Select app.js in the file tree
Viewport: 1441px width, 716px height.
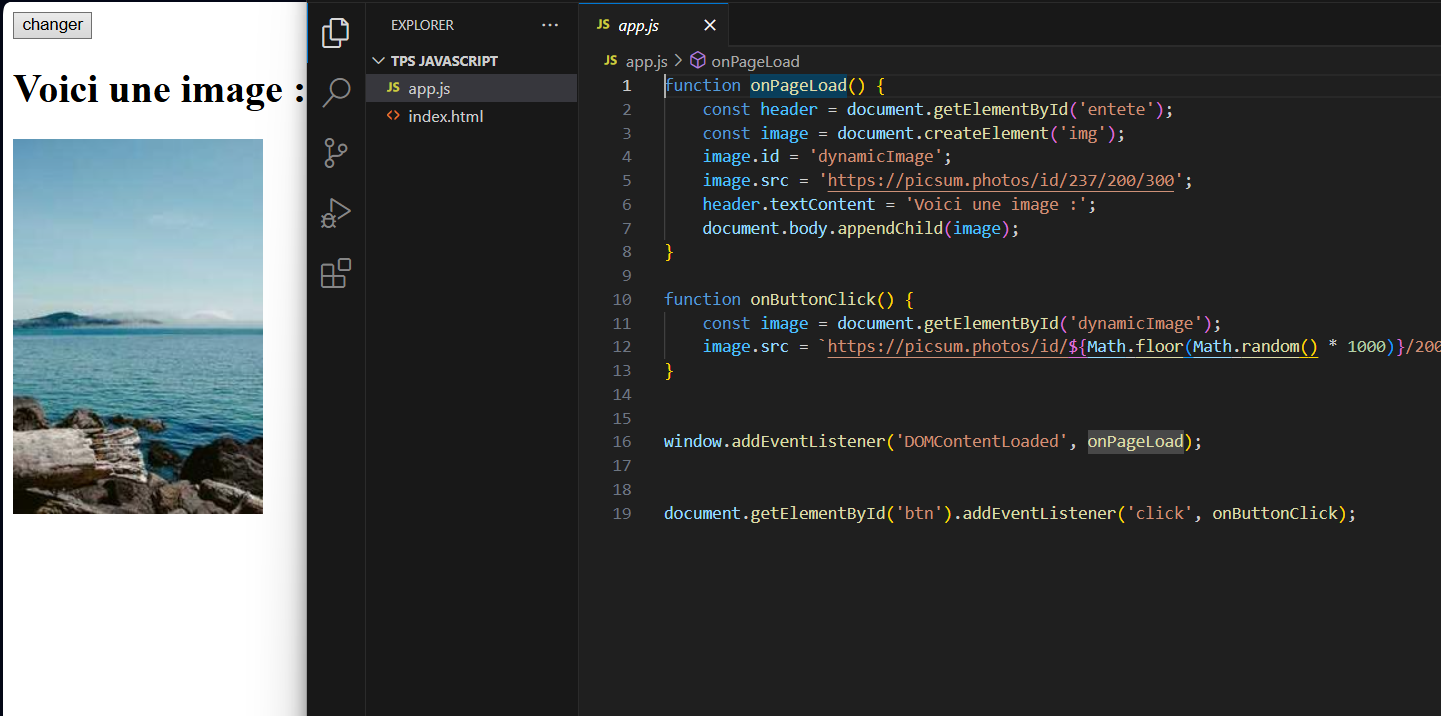pos(429,88)
